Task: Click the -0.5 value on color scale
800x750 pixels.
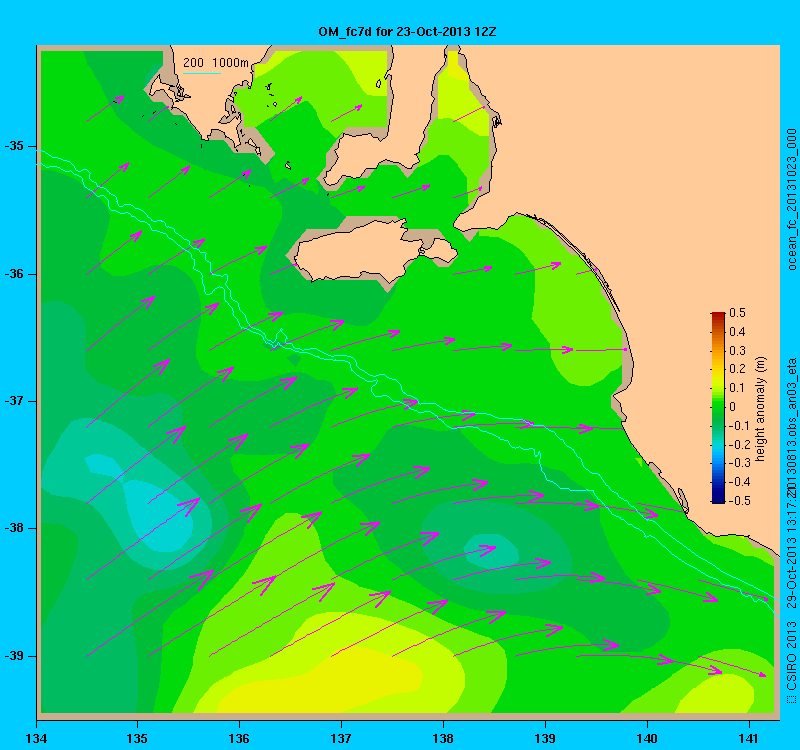Action: [739, 501]
